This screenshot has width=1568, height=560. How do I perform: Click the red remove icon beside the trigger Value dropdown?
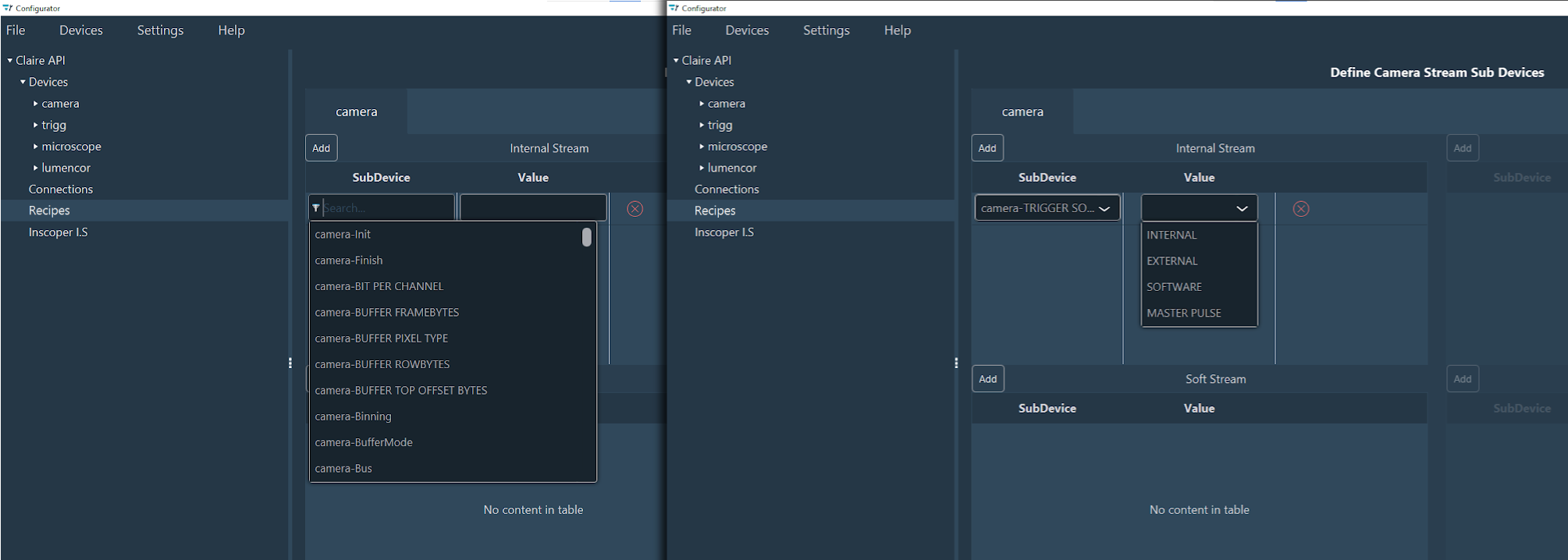(x=1300, y=208)
